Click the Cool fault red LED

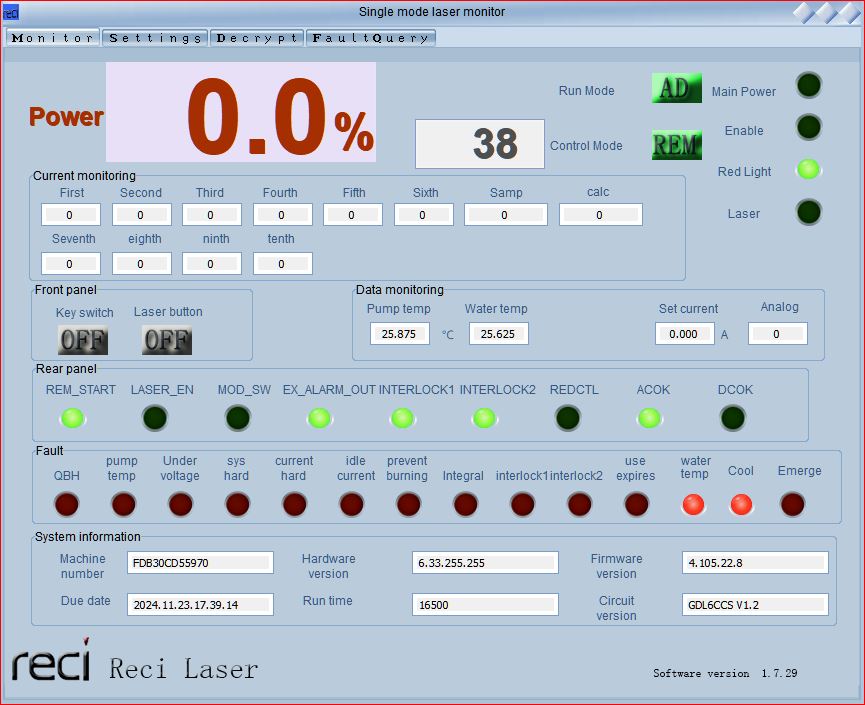pos(741,505)
